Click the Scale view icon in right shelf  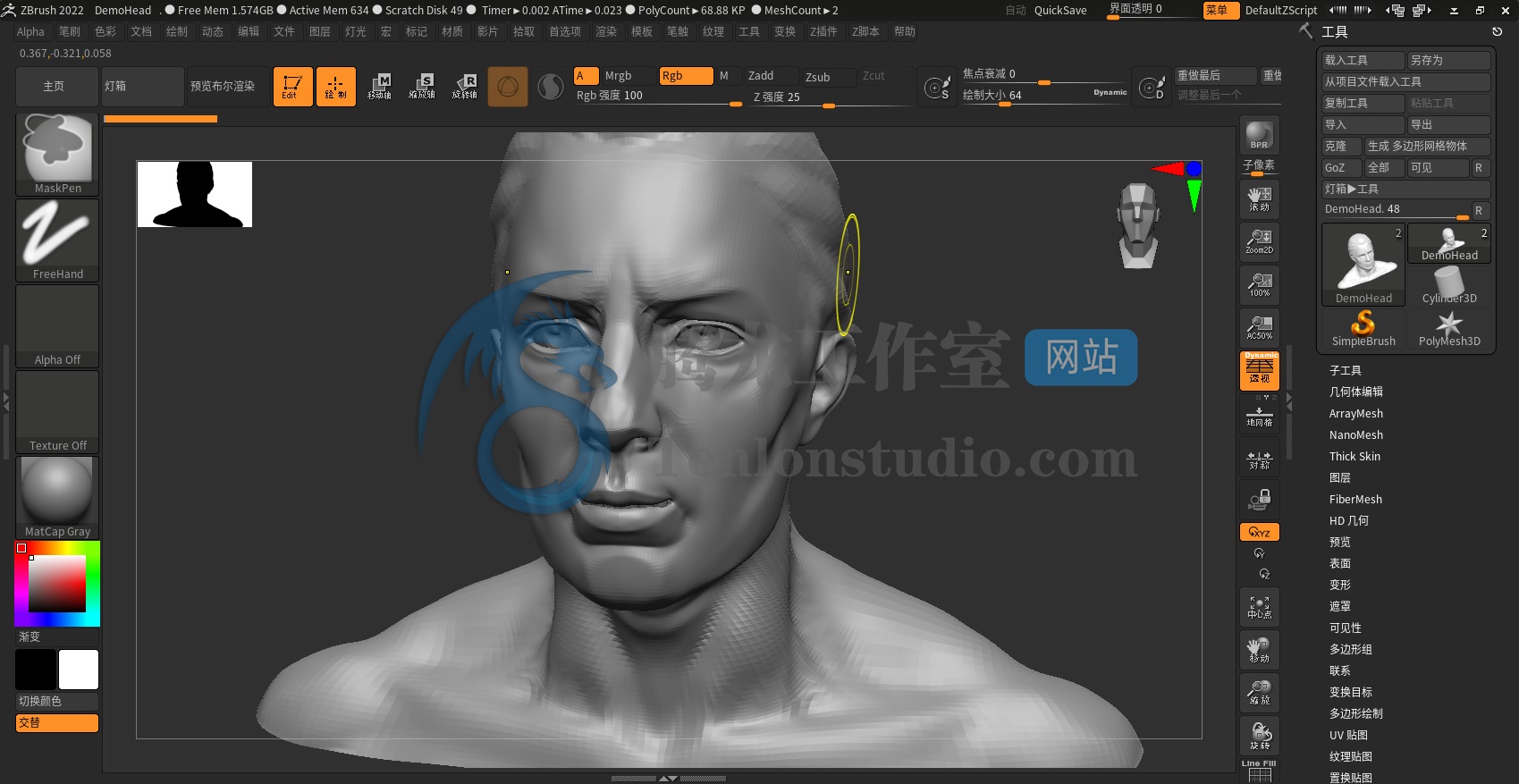pos(1259,693)
